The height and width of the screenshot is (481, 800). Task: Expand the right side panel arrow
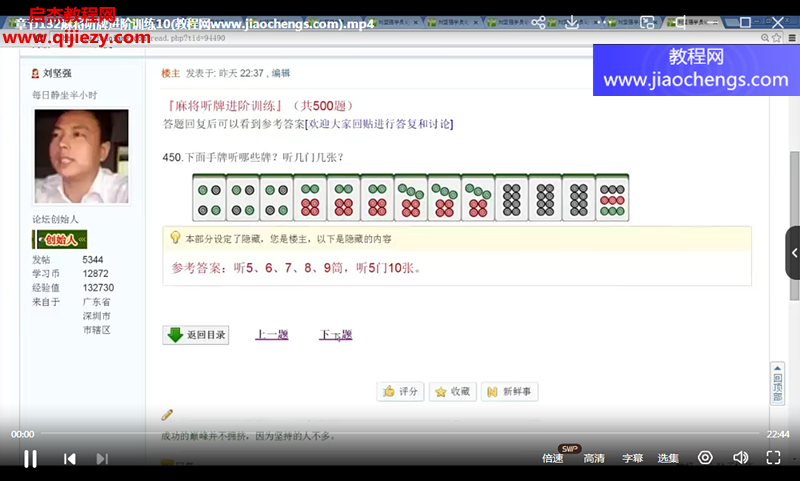pyautogui.click(x=793, y=252)
